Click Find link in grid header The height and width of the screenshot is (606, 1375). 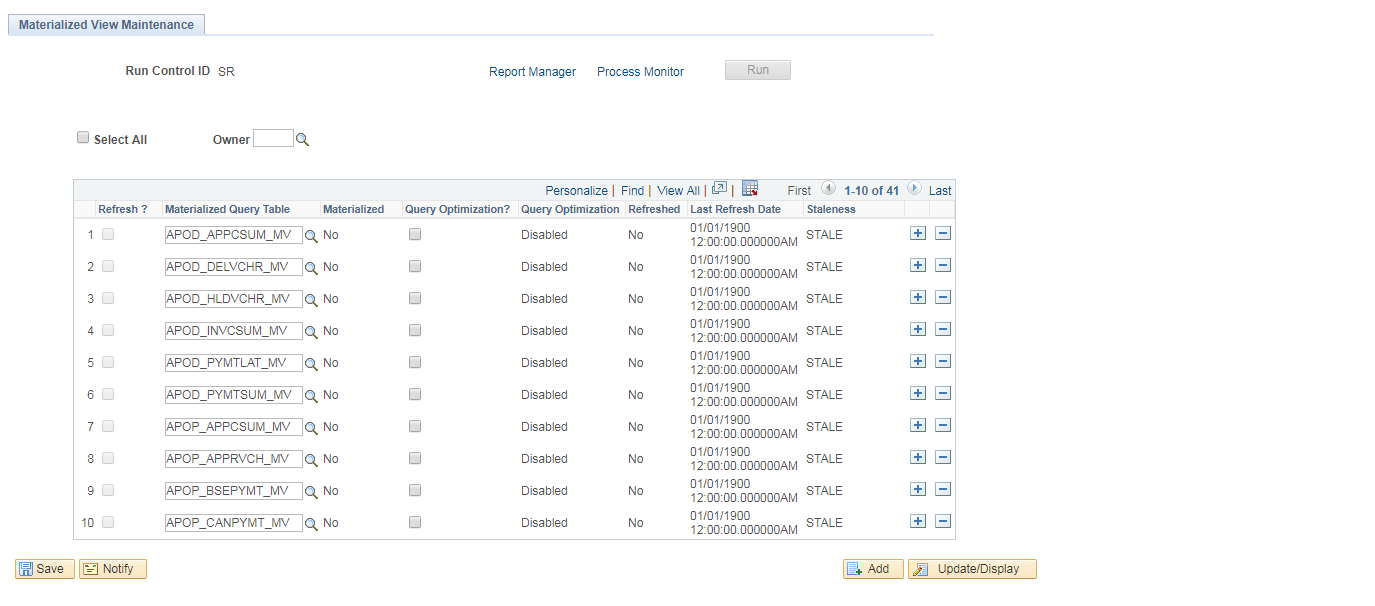(632, 191)
